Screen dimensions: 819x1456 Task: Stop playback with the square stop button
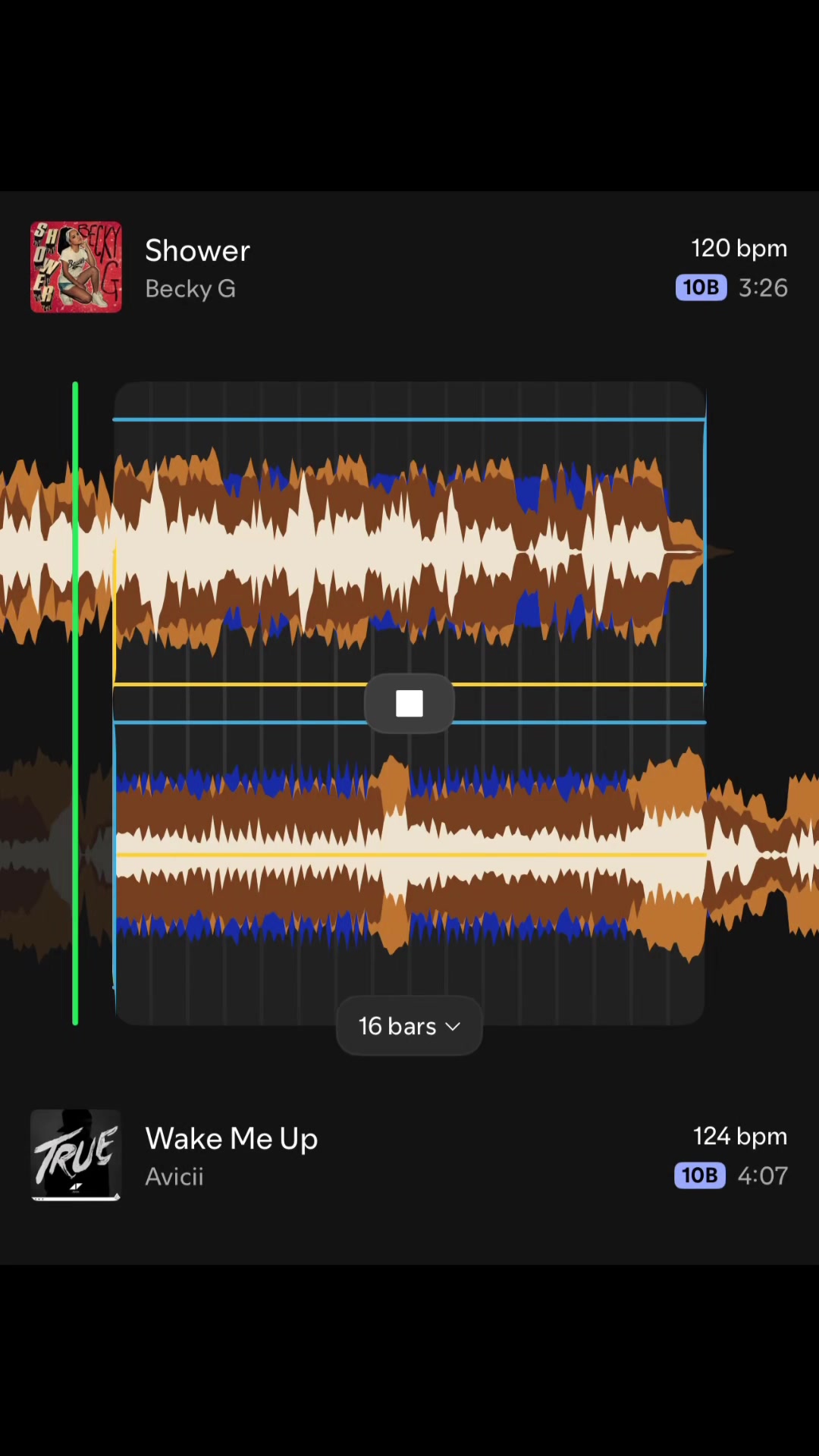point(409,704)
